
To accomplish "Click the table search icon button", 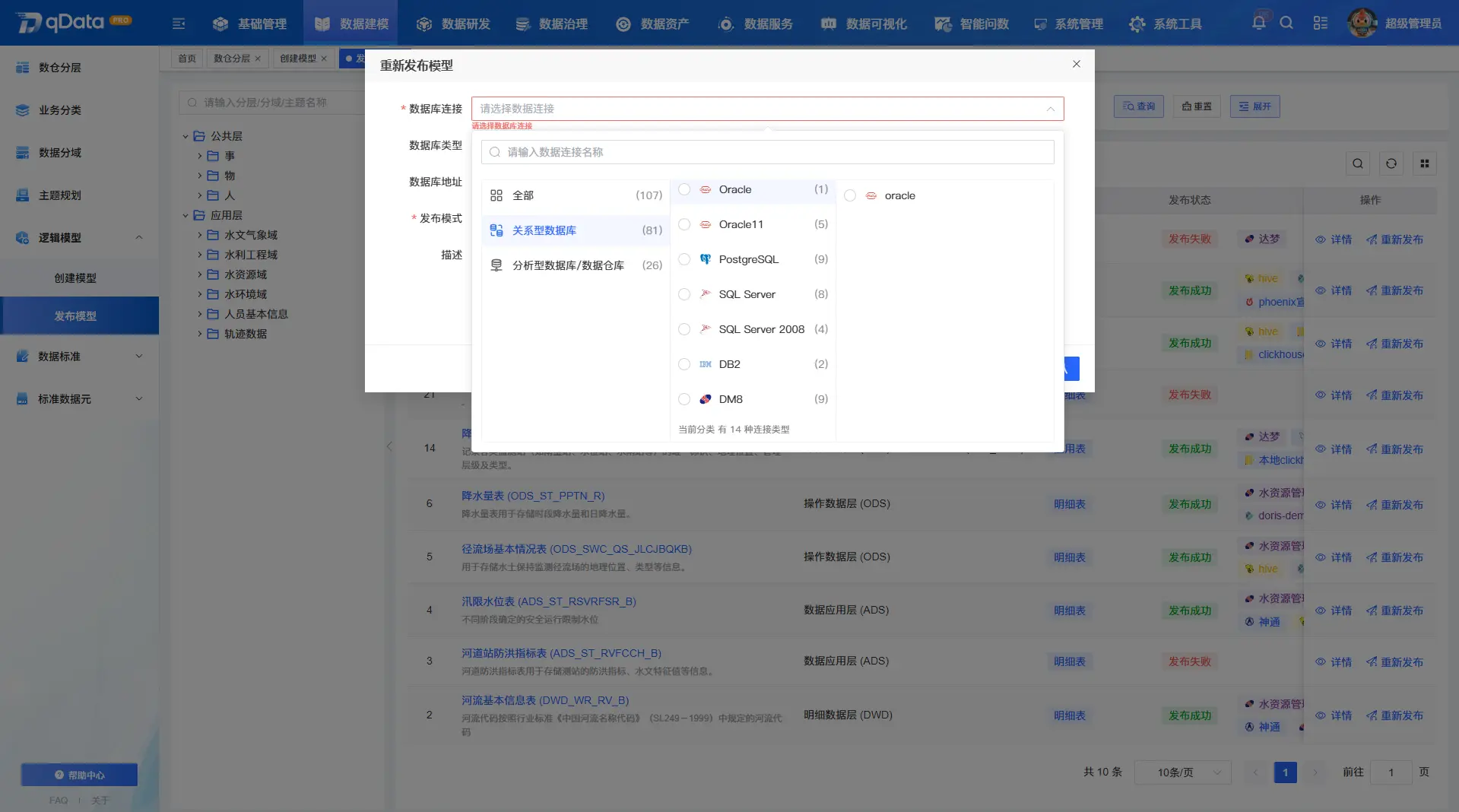I will pos(1358,163).
